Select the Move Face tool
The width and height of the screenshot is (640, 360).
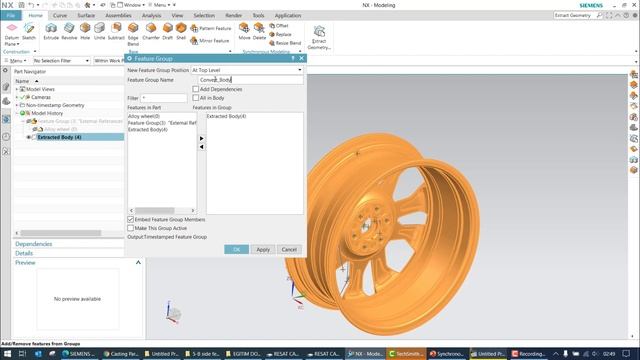[244, 32]
